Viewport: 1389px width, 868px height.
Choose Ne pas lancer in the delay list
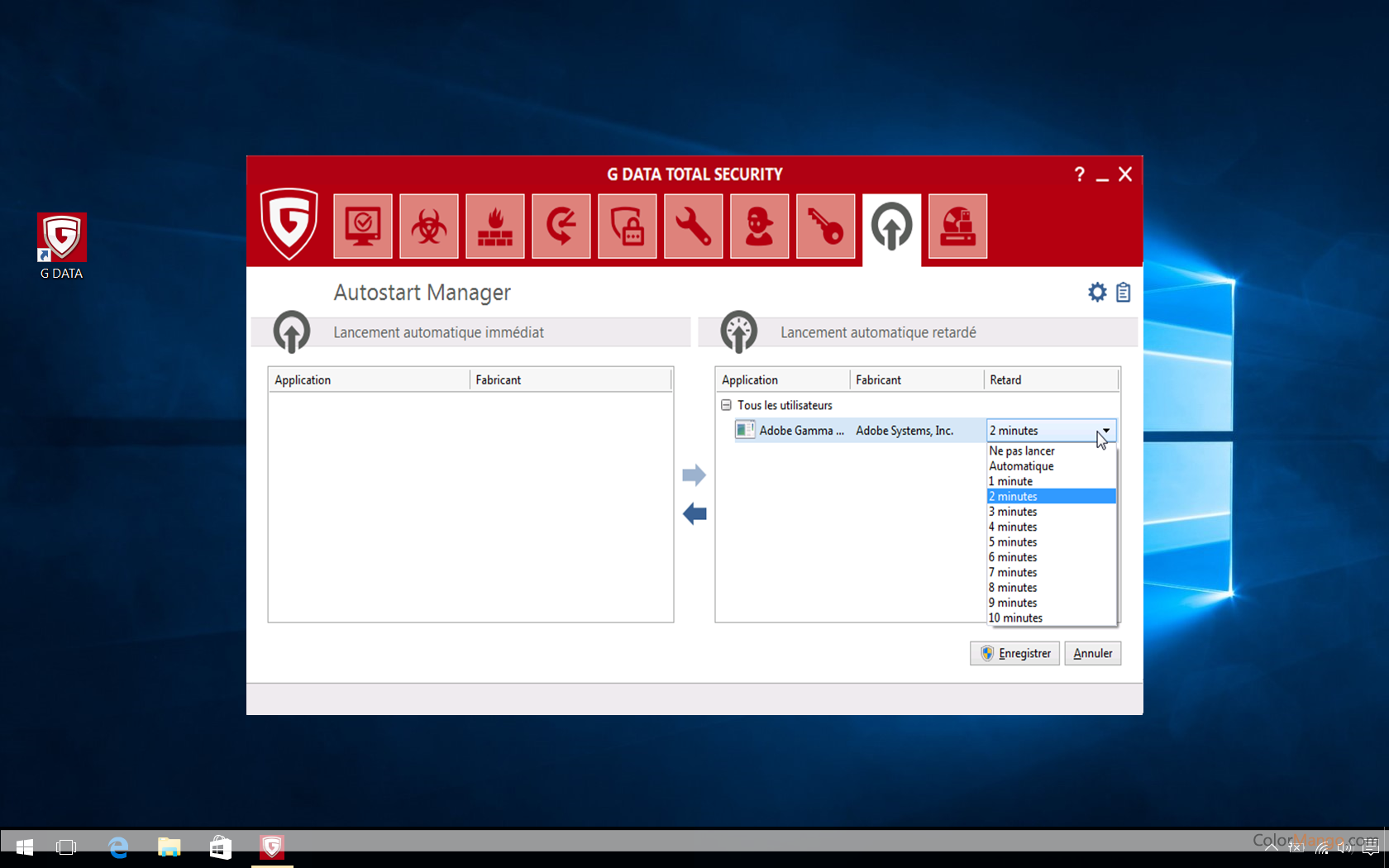coord(1052,451)
